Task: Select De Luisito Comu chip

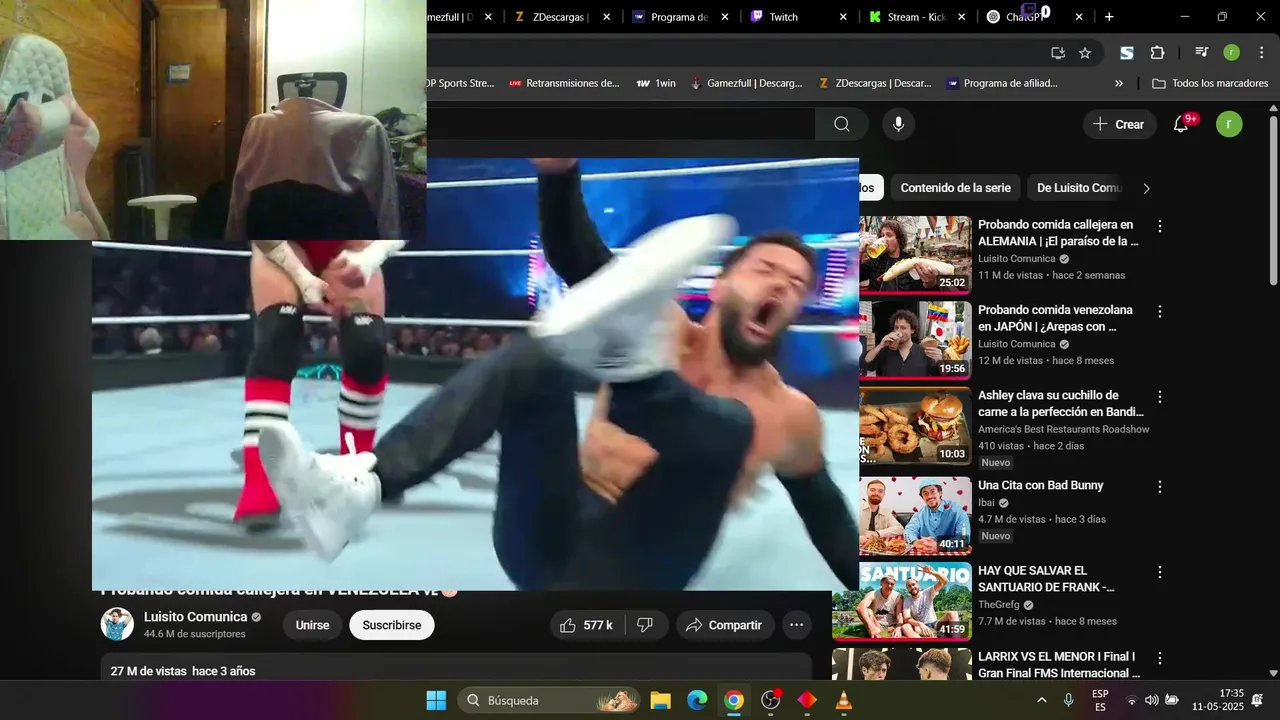Action: tap(1080, 188)
